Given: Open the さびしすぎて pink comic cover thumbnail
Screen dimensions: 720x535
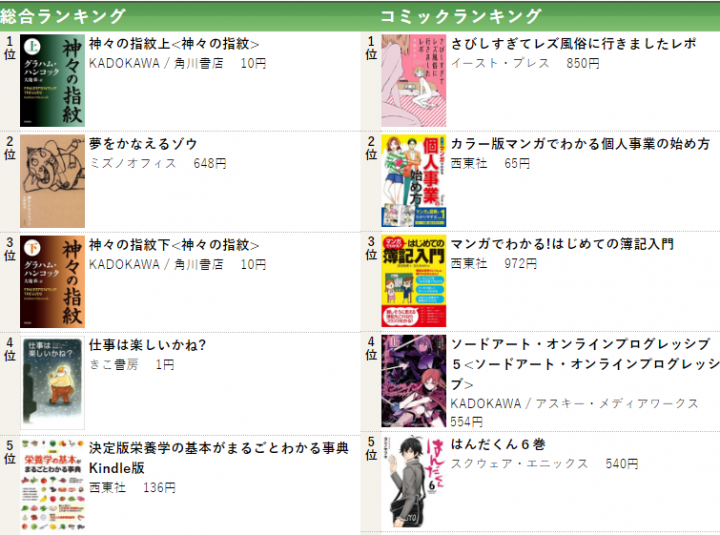Looking at the screenshot, I should (x=414, y=81).
